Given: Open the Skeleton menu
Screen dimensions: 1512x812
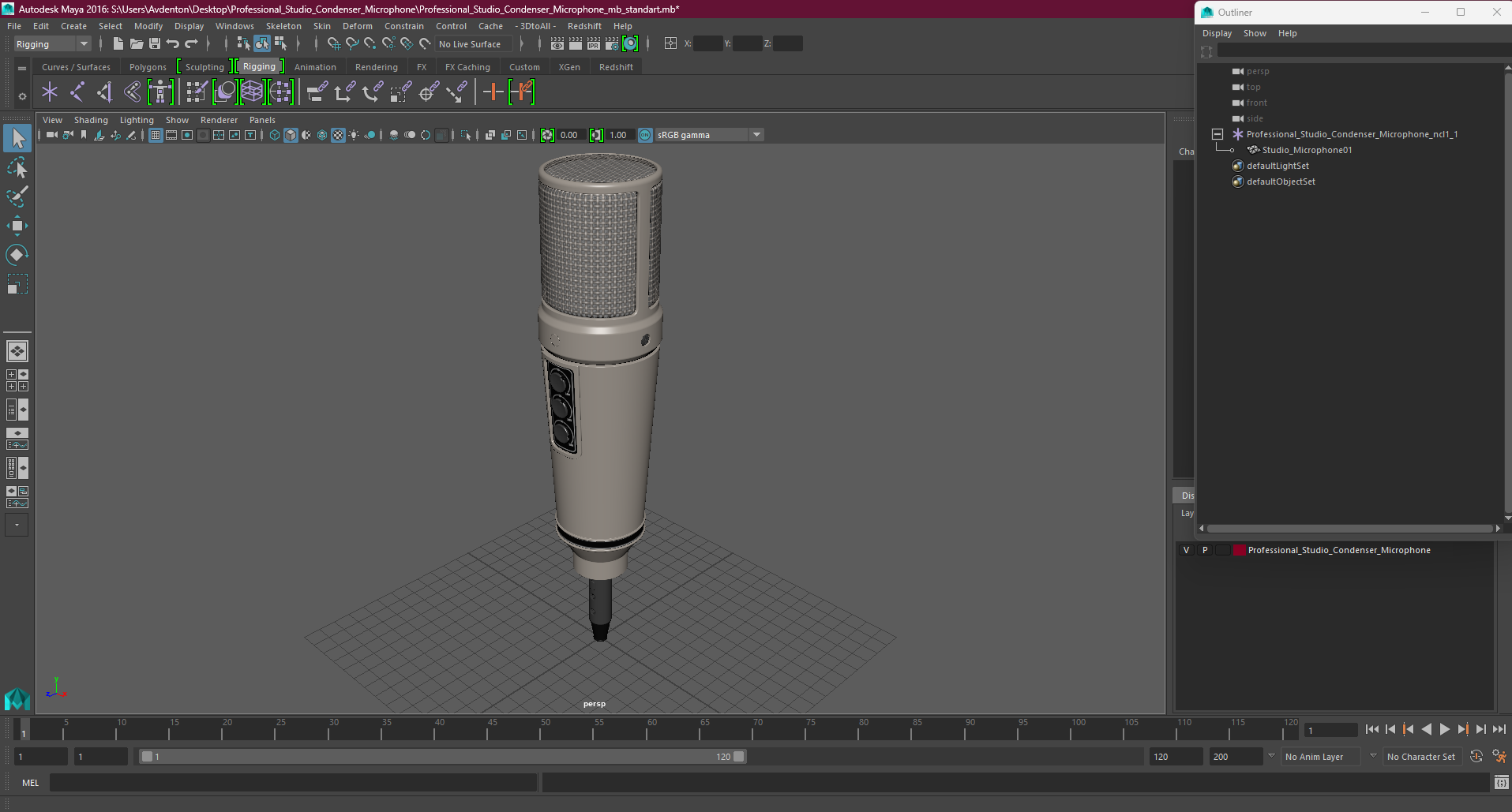Looking at the screenshot, I should [x=283, y=26].
